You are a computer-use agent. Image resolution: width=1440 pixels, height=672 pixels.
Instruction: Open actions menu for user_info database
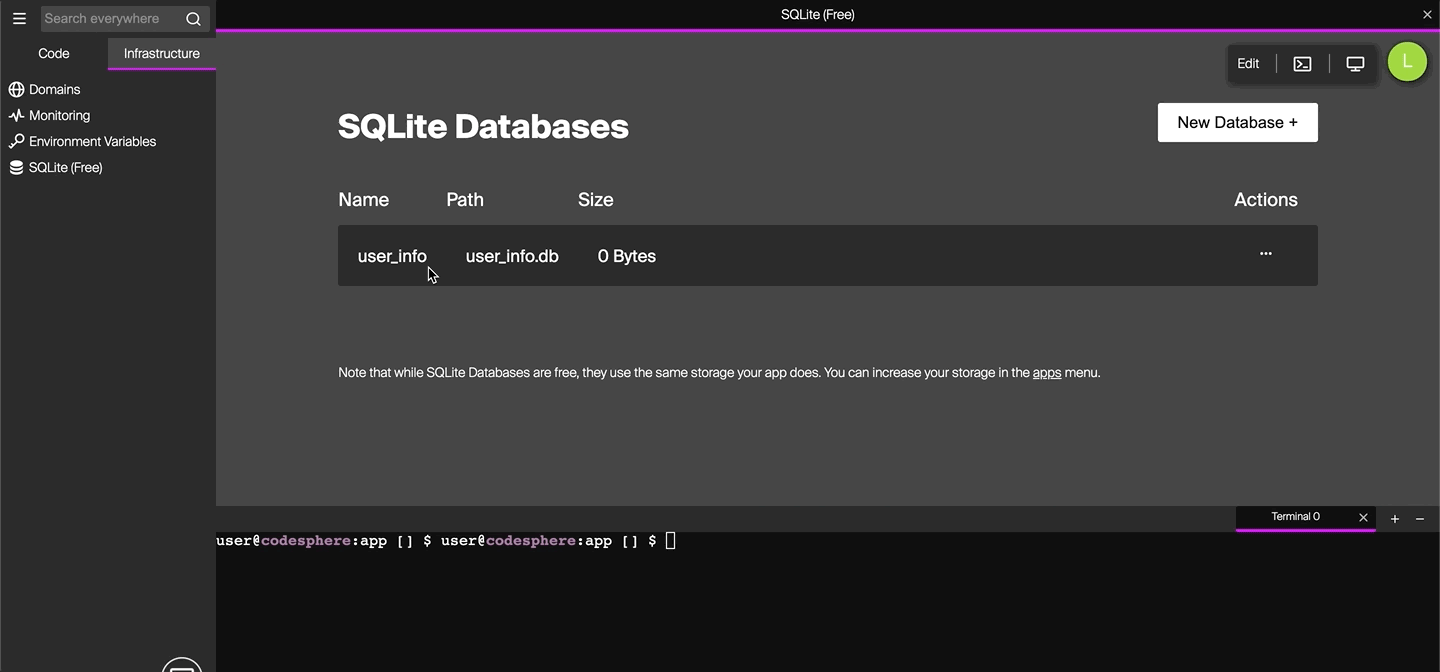tap(1266, 254)
